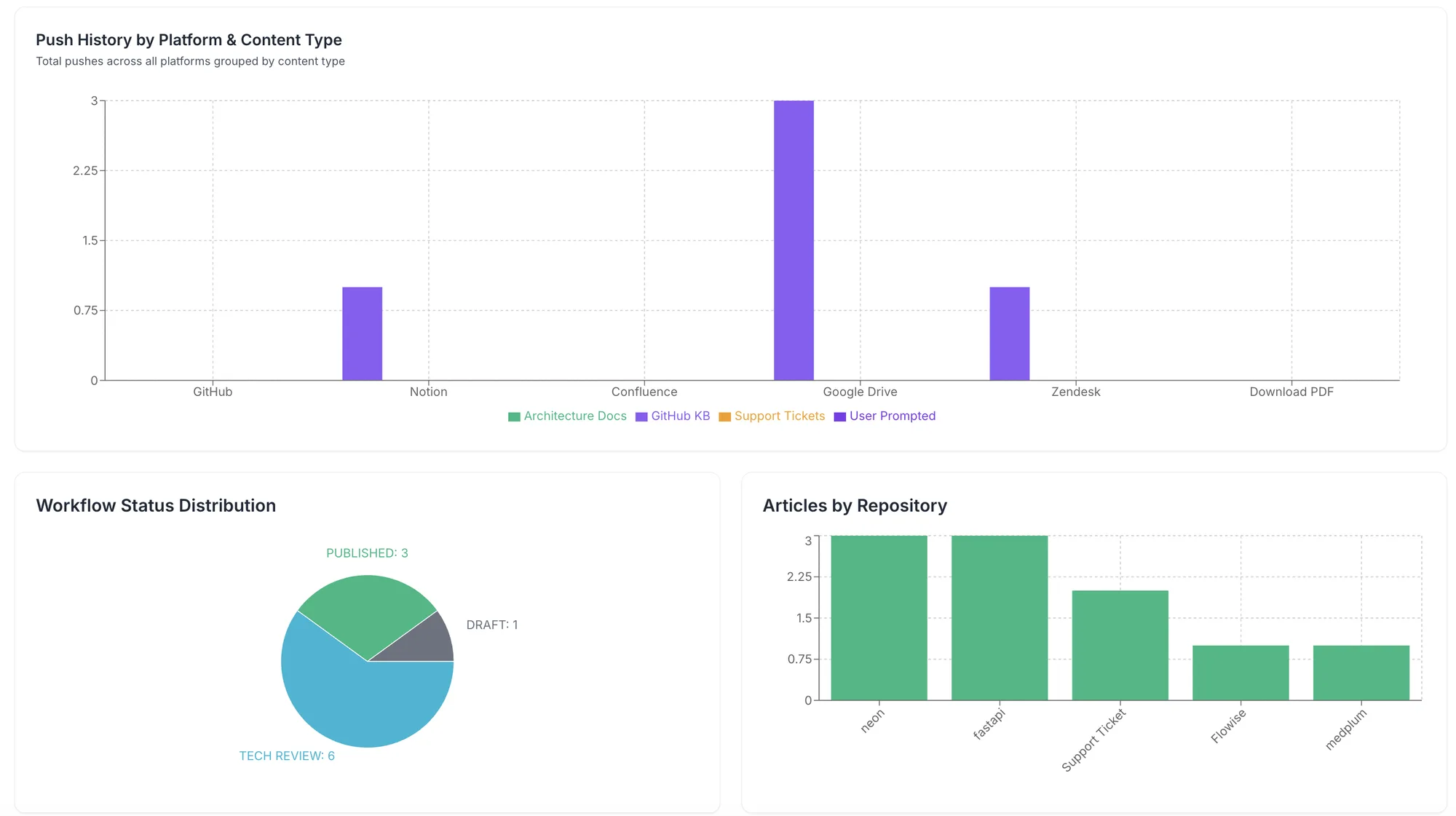1456x816 pixels.
Task: Click the neon repository bar
Action: [x=879, y=618]
